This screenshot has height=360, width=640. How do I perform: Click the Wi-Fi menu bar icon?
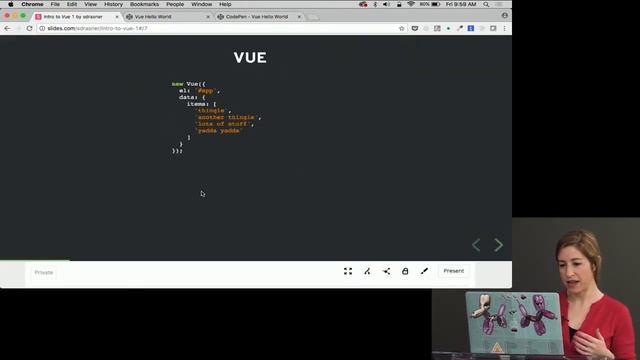click(x=411, y=4)
